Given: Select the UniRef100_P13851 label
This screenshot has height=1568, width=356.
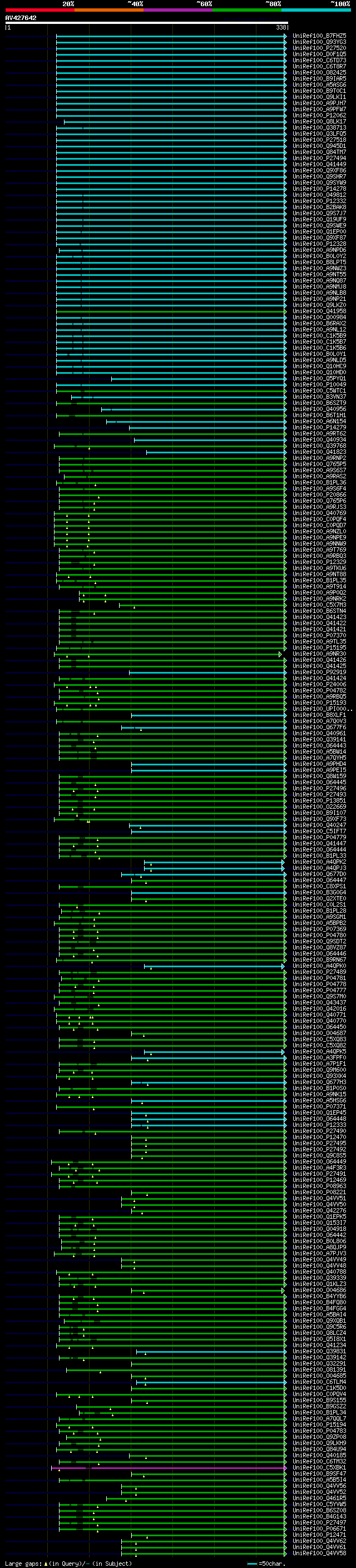Looking at the screenshot, I should pos(319,800).
